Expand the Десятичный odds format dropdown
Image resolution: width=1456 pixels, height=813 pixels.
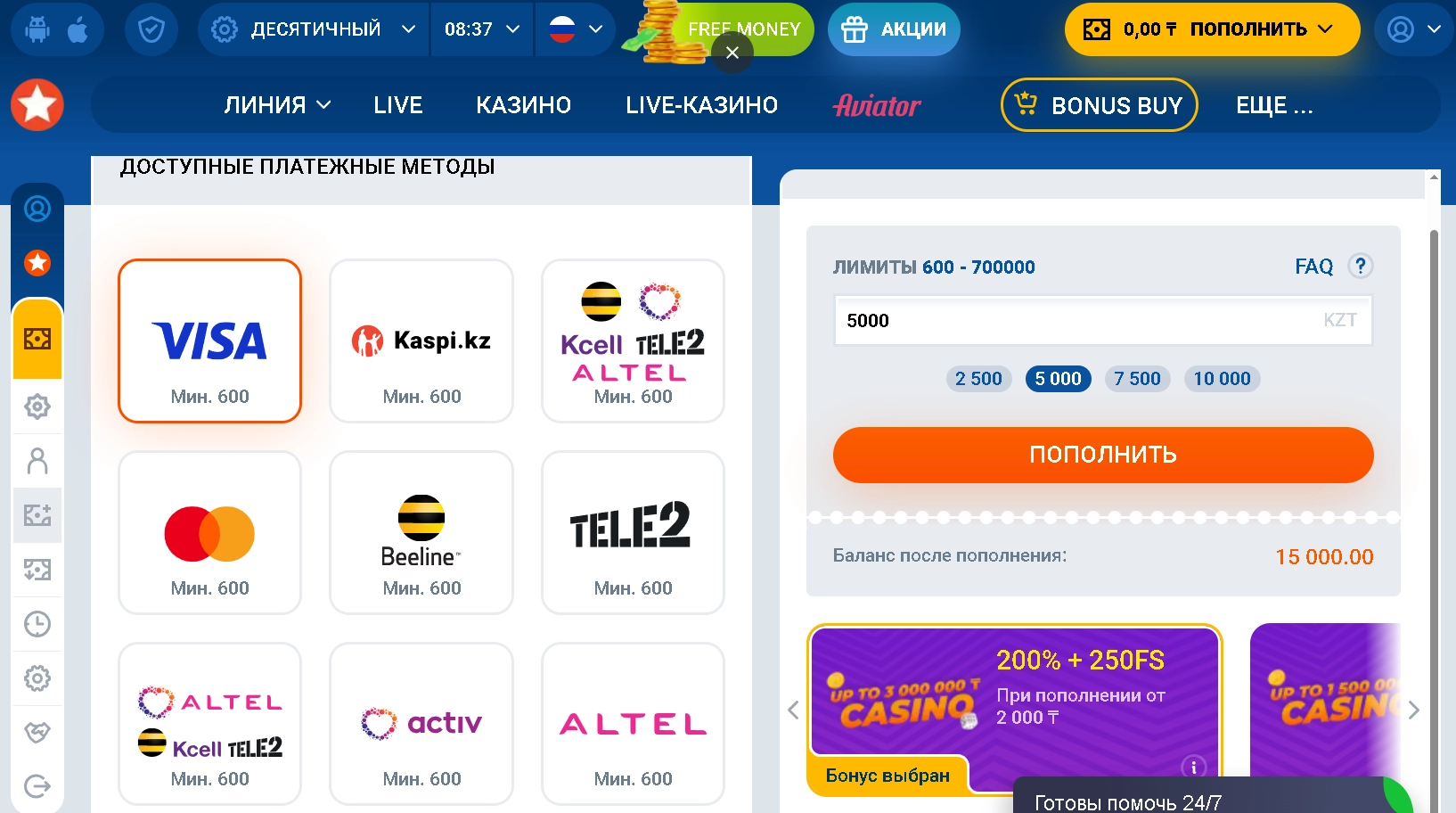pos(314,29)
